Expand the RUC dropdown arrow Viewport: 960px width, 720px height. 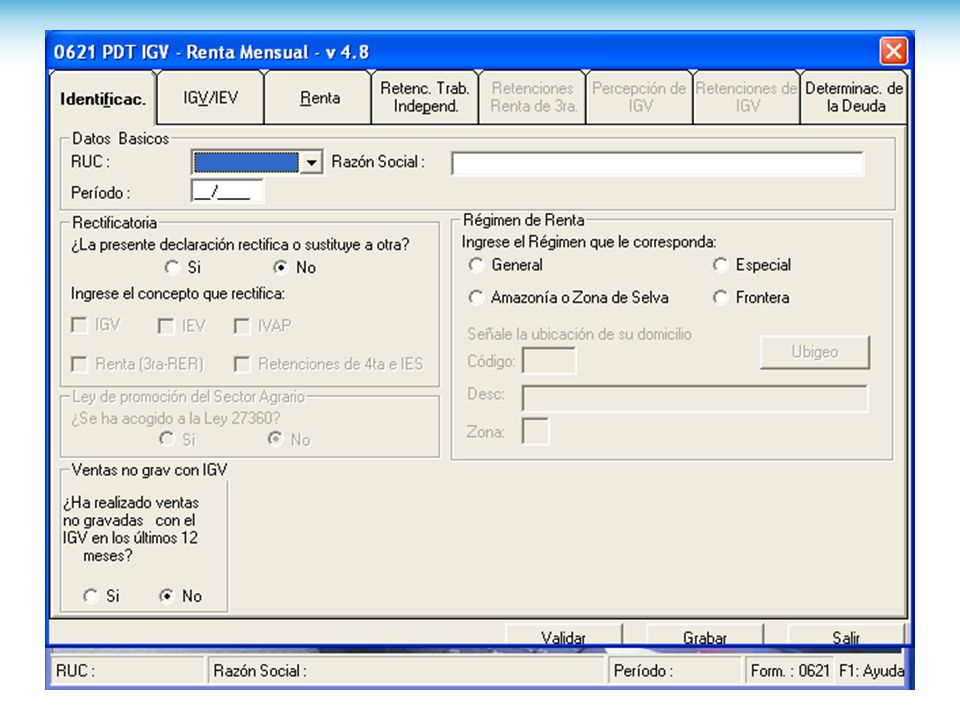click(312, 162)
